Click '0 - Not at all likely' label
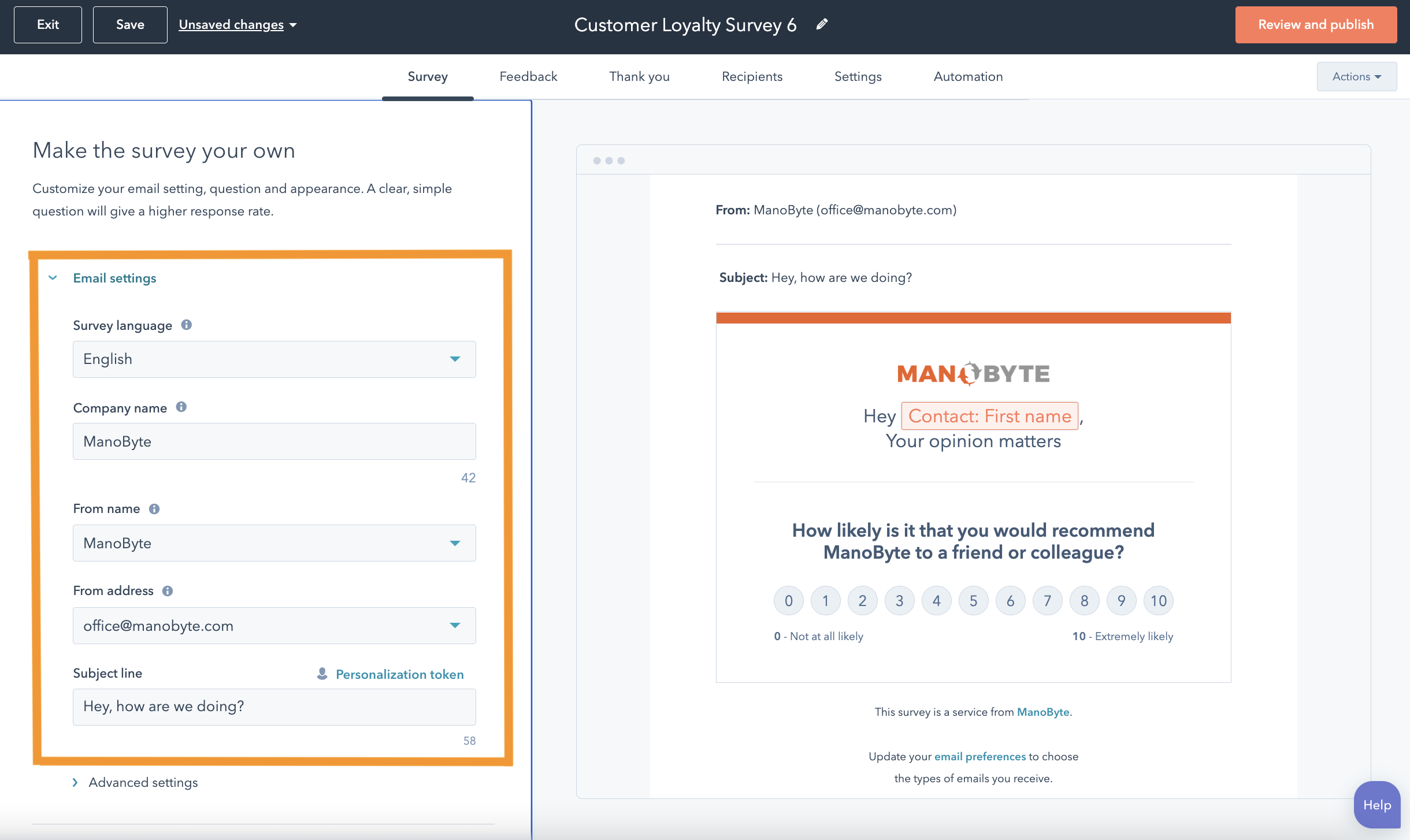Screen dimensions: 1410x840 click(x=818, y=636)
